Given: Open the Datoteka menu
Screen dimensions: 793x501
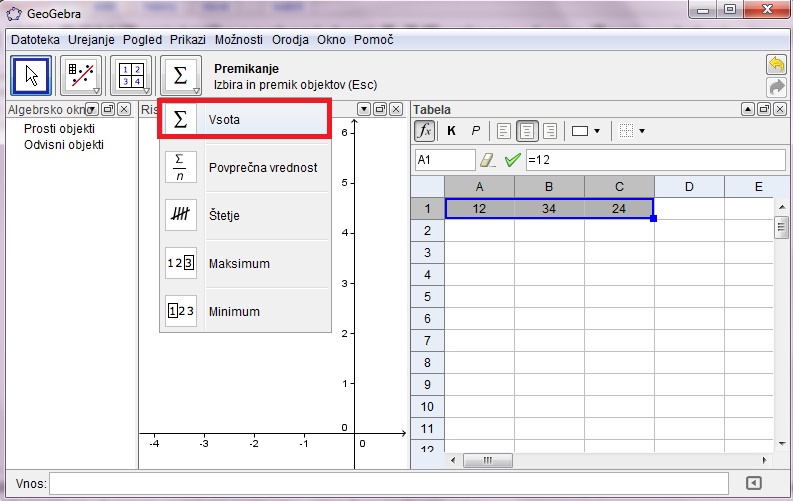Looking at the screenshot, I should point(36,40).
